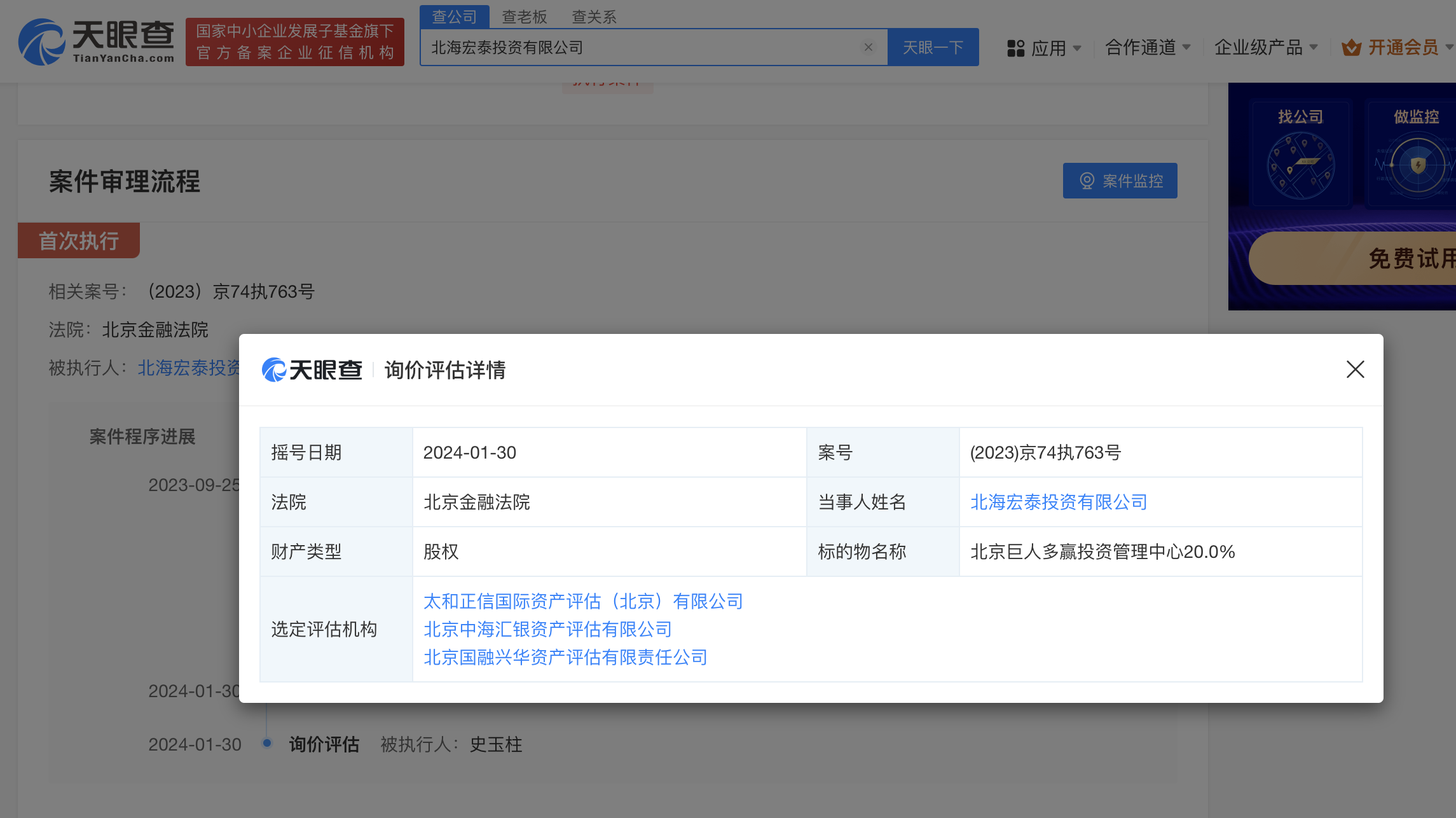Open the 北海宏泰投资有限公司 company link
The width and height of the screenshot is (1456, 818).
1057,502
